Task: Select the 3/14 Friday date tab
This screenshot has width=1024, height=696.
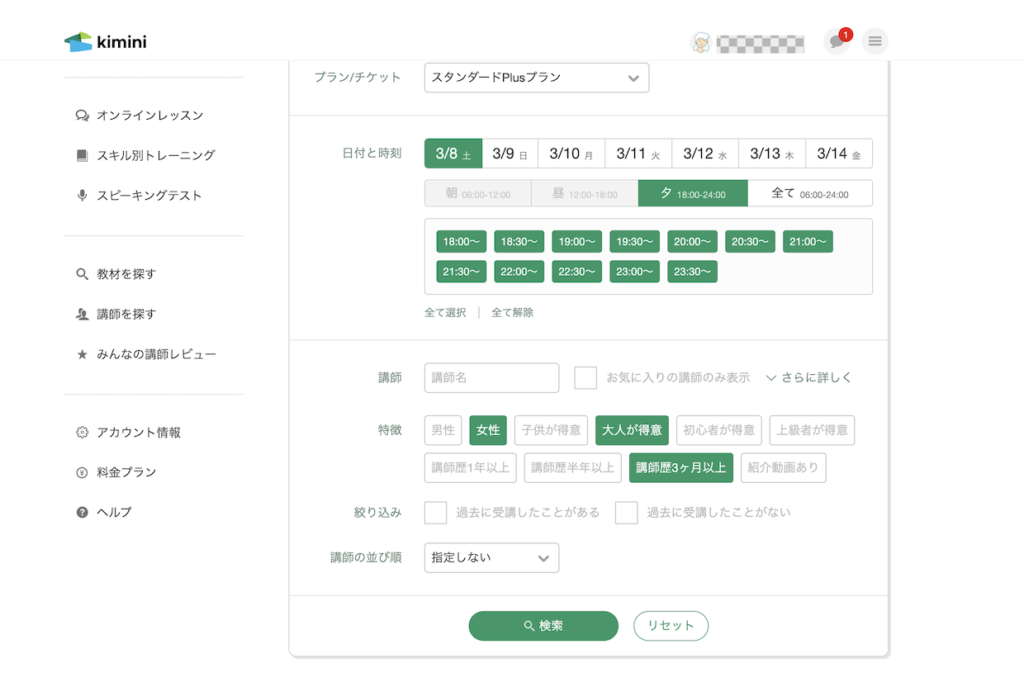Action: pos(839,153)
